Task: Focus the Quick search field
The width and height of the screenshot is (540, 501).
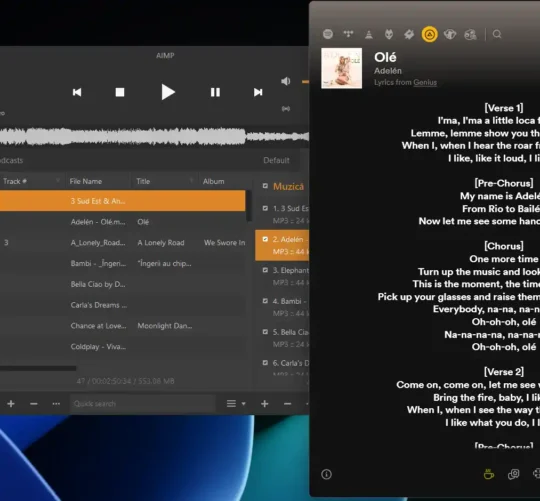Action: [143, 404]
